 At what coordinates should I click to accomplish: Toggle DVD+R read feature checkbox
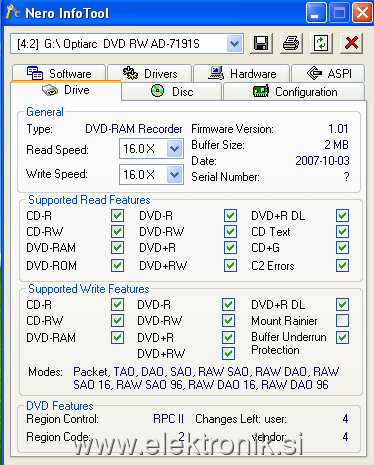[x=230, y=248]
